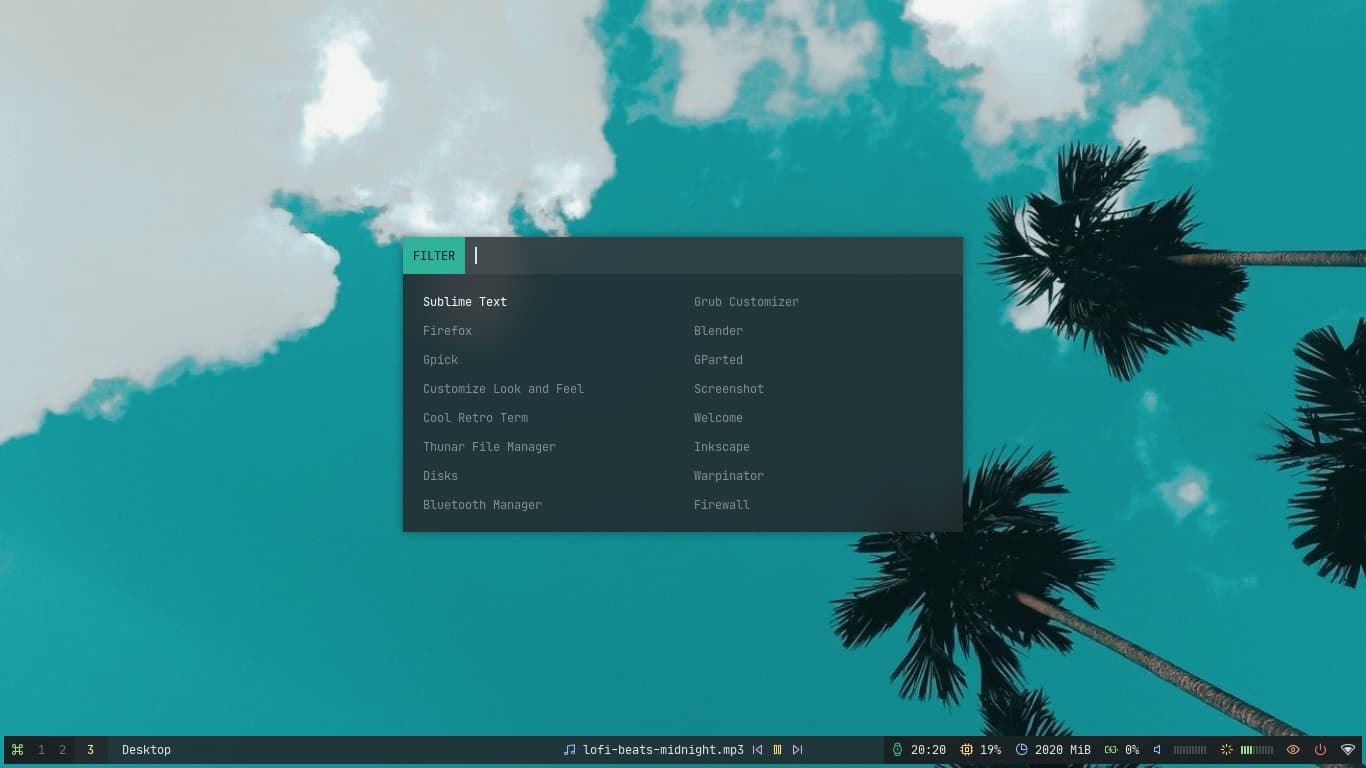1366x768 pixels.
Task: Click the 0% battery value
Action: (x=1132, y=750)
